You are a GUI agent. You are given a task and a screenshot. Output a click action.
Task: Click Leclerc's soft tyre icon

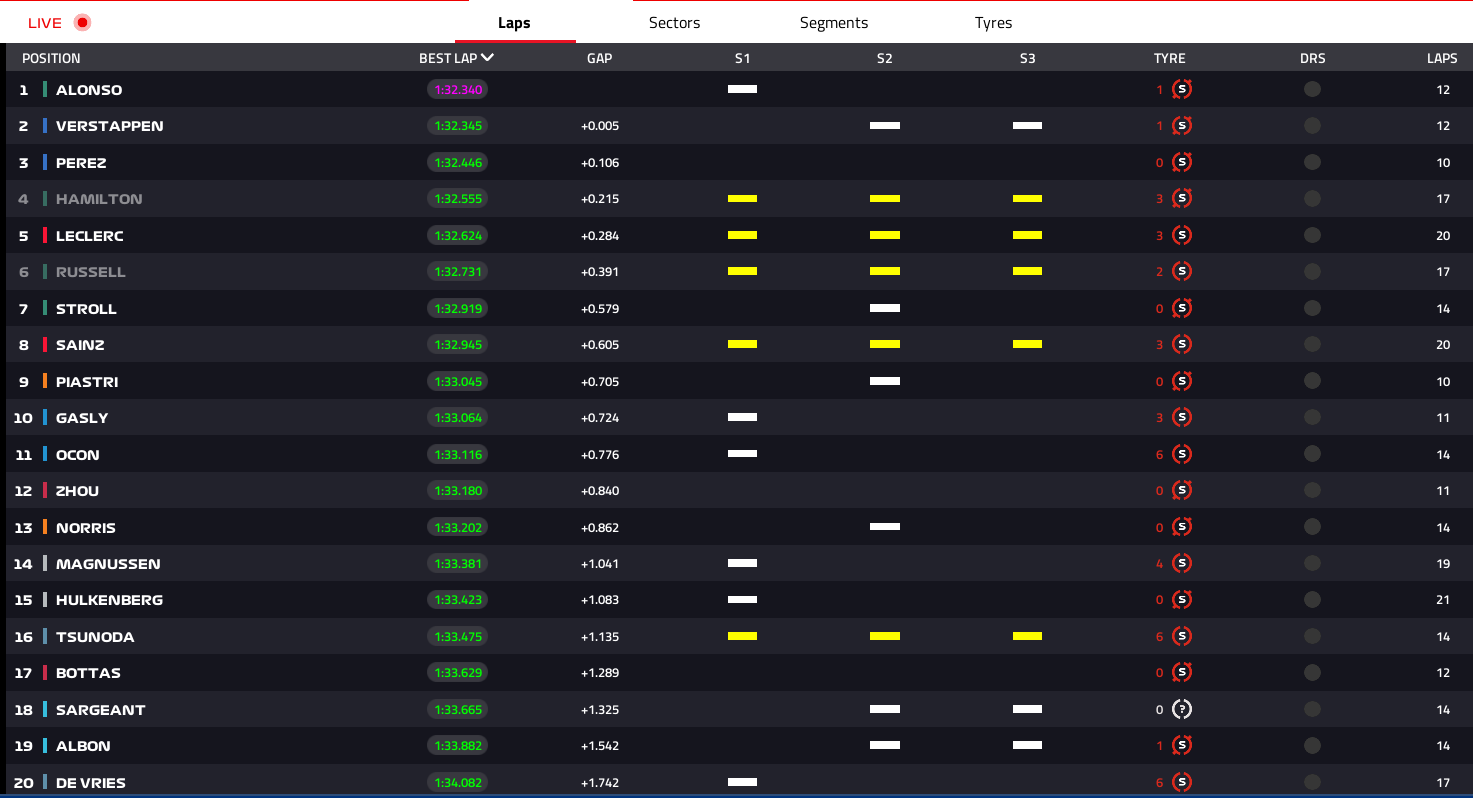[x=1182, y=235]
